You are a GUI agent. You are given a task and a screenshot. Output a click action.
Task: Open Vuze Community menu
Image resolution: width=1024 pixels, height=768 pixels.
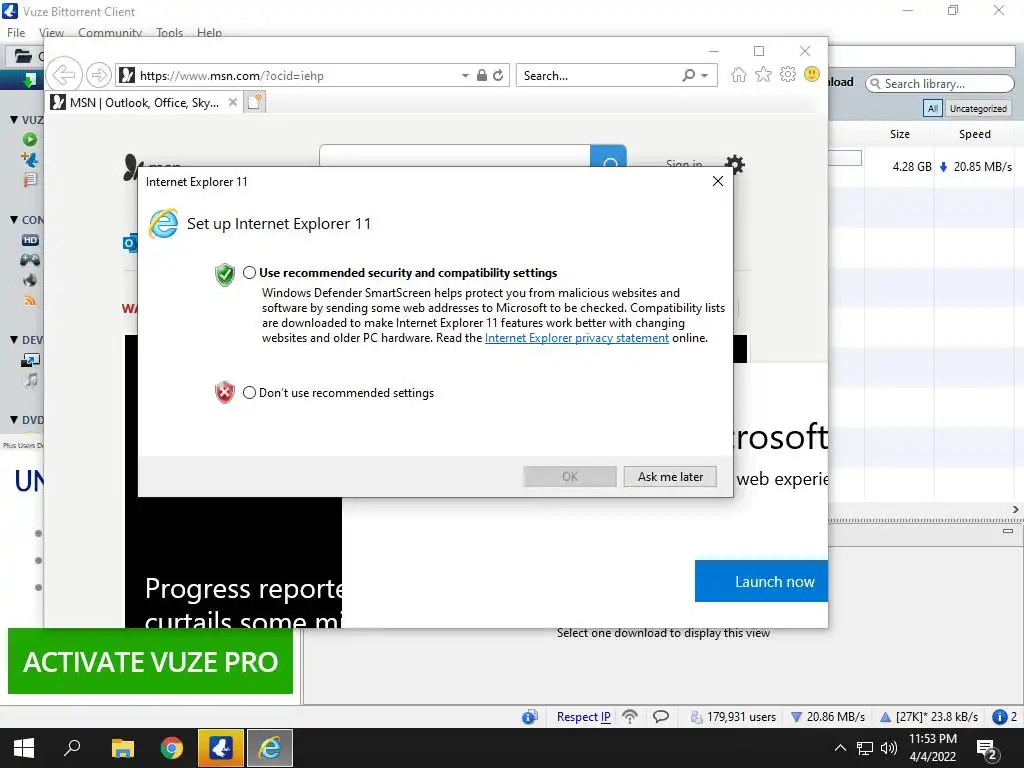(110, 33)
